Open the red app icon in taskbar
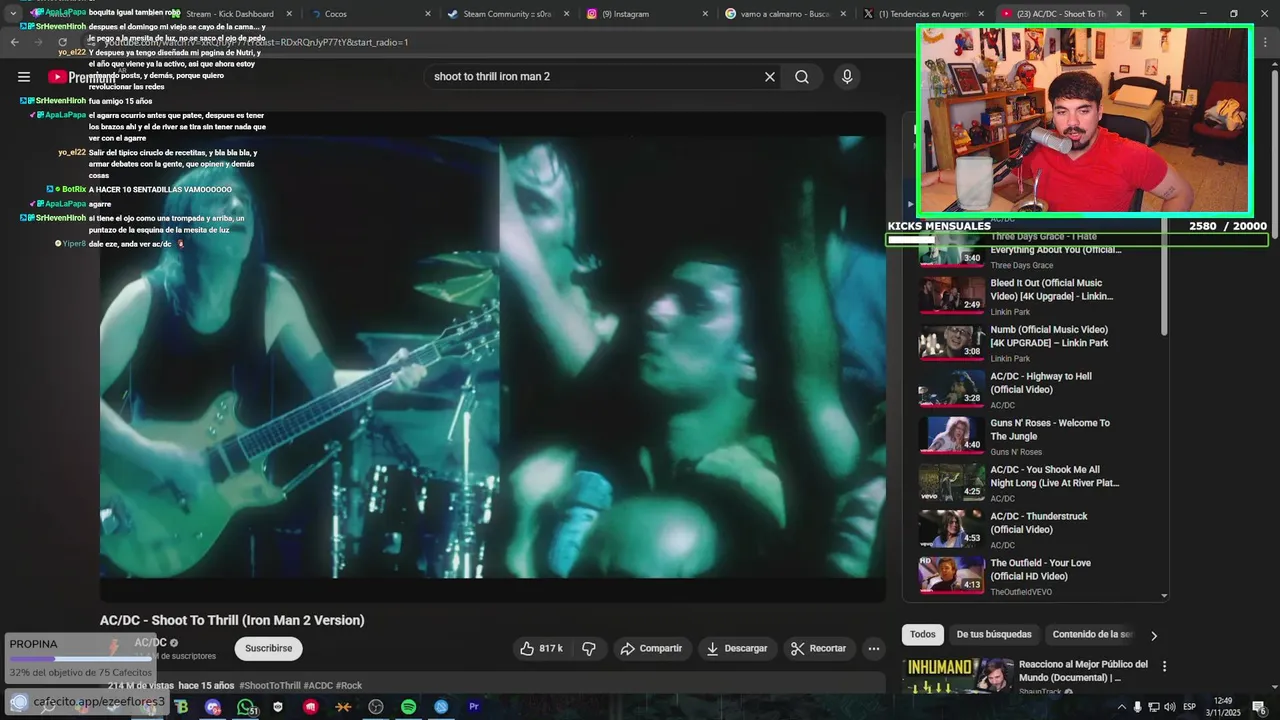The height and width of the screenshot is (720, 1280). (311, 707)
